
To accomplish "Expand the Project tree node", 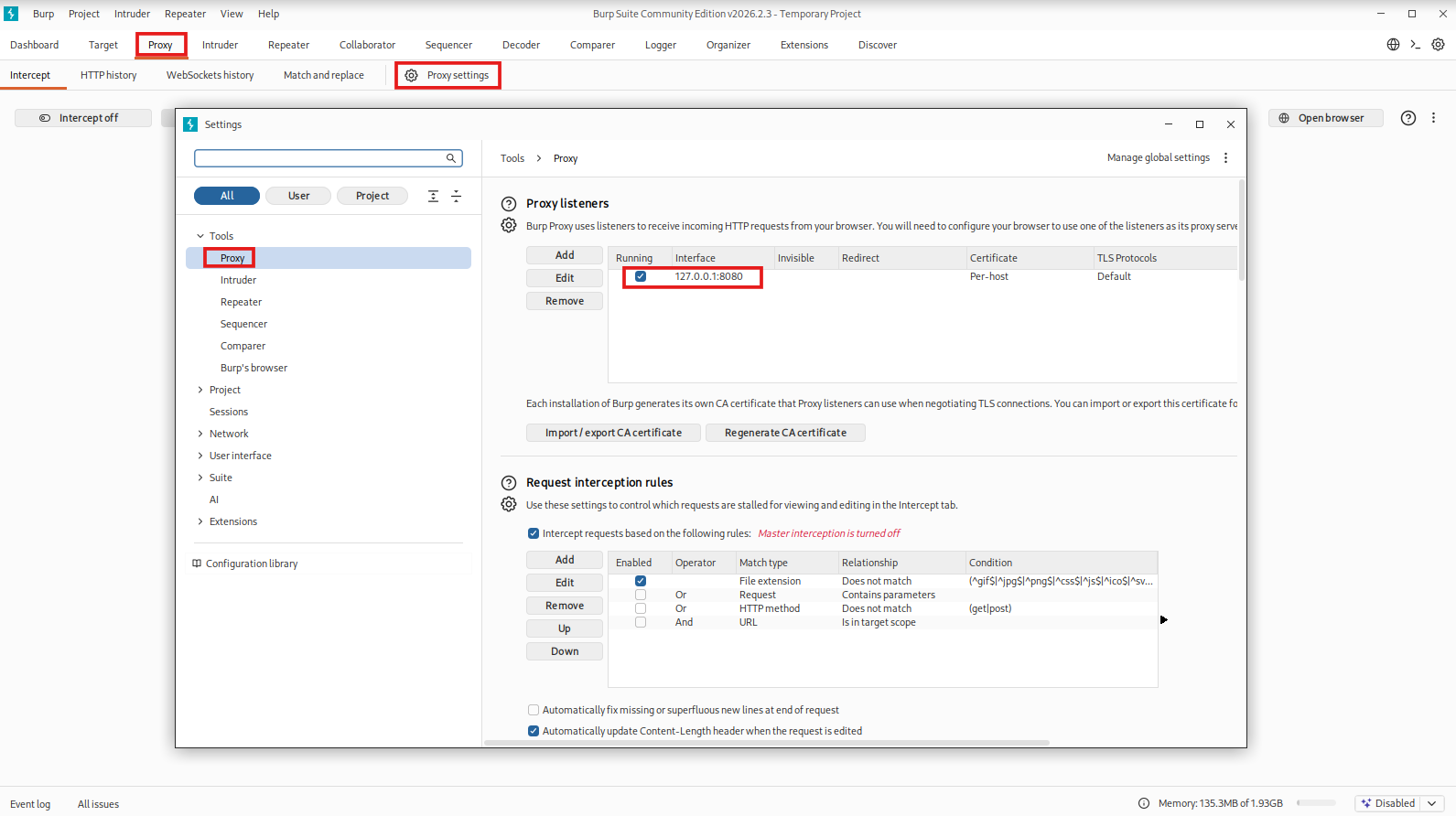I will [200, 390].
